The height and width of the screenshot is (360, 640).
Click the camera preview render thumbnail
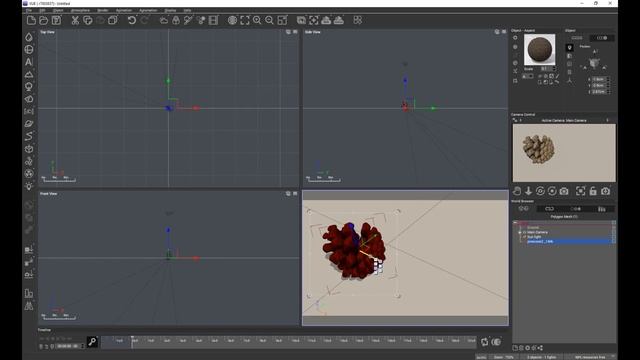pyautogui.click(x=564, y=153)
